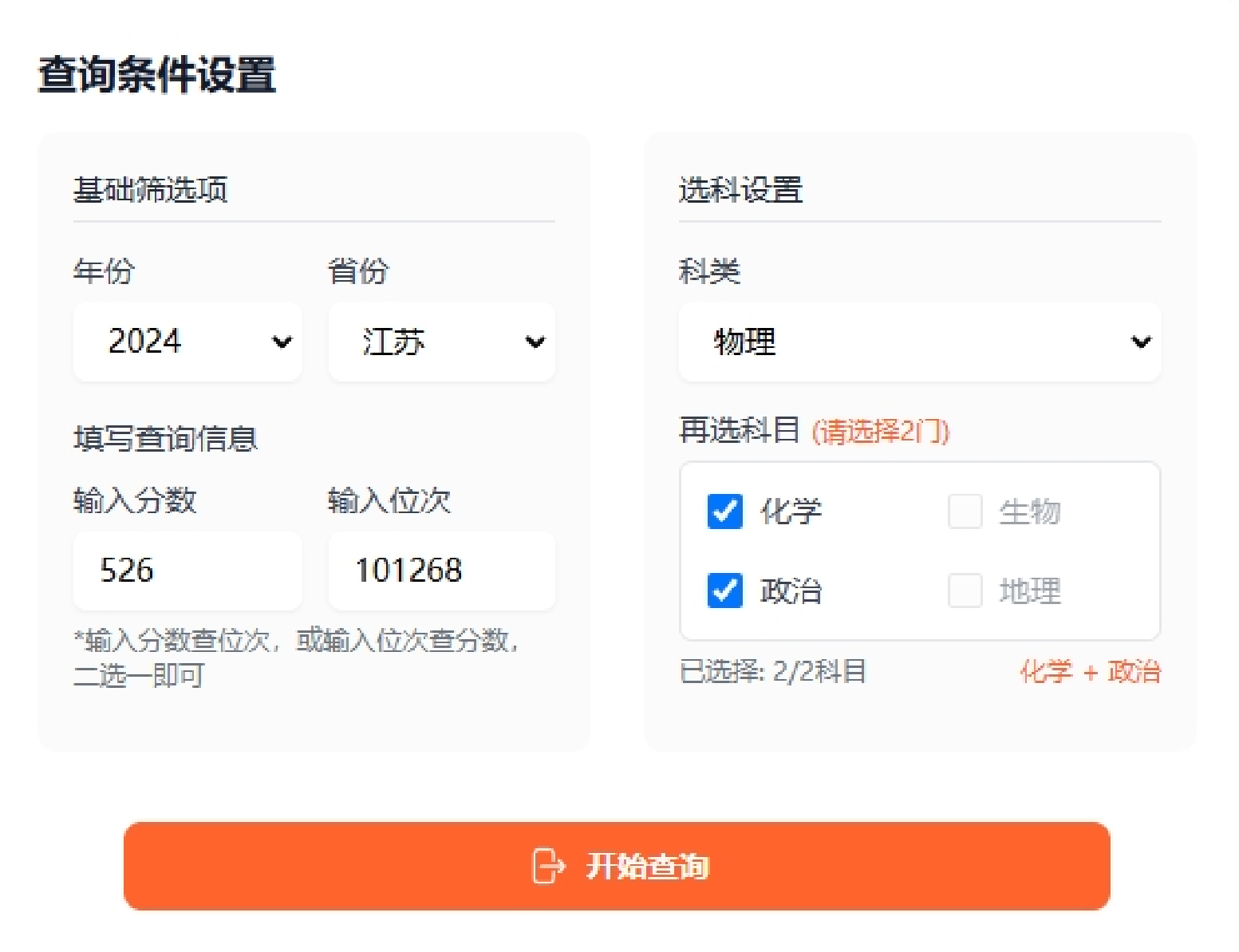Click the 科类 field label
Screen dimensions: 1239x952
[709, 271]
